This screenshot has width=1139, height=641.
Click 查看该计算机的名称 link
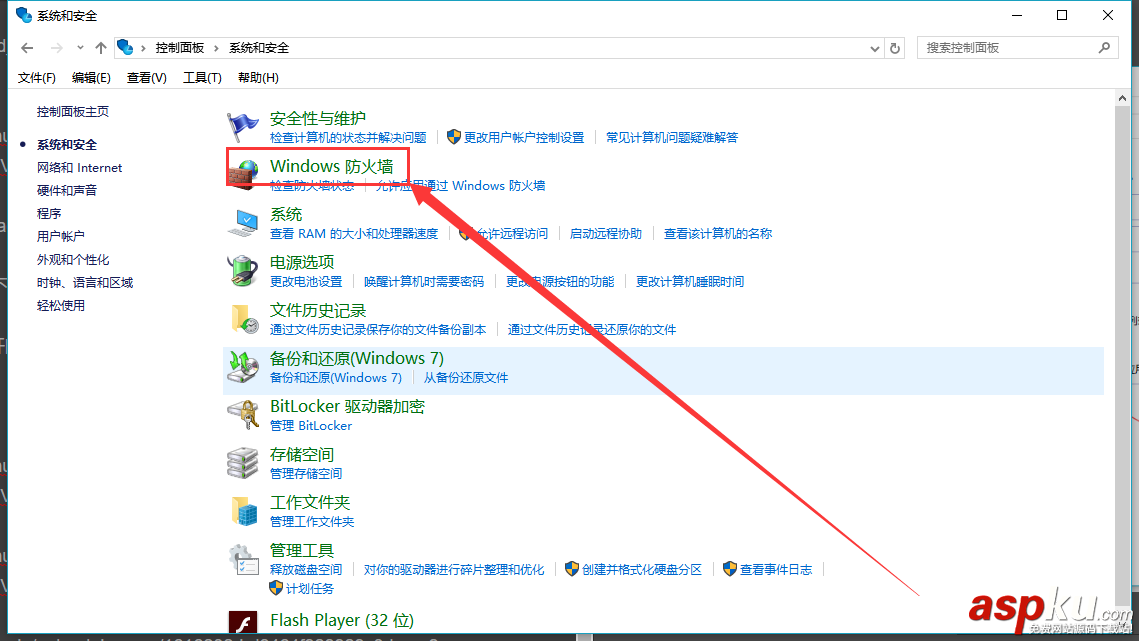718,234
